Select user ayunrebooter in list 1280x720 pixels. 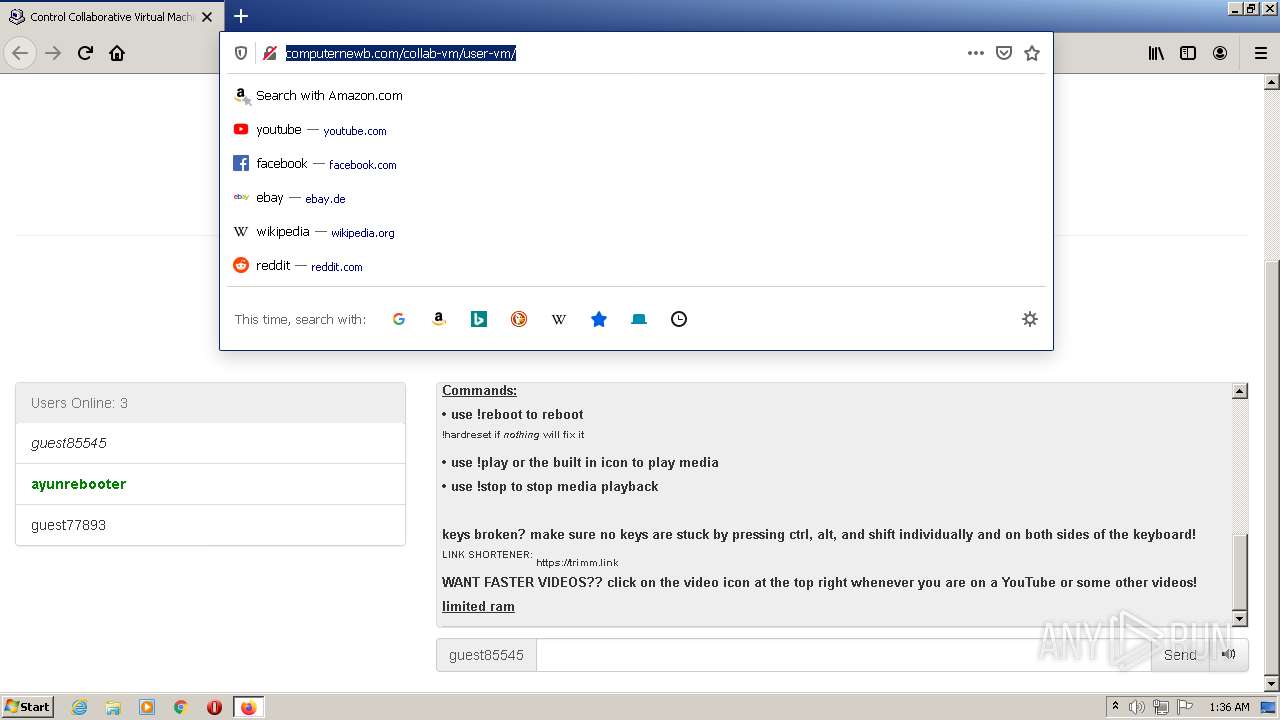pos(210,484)
